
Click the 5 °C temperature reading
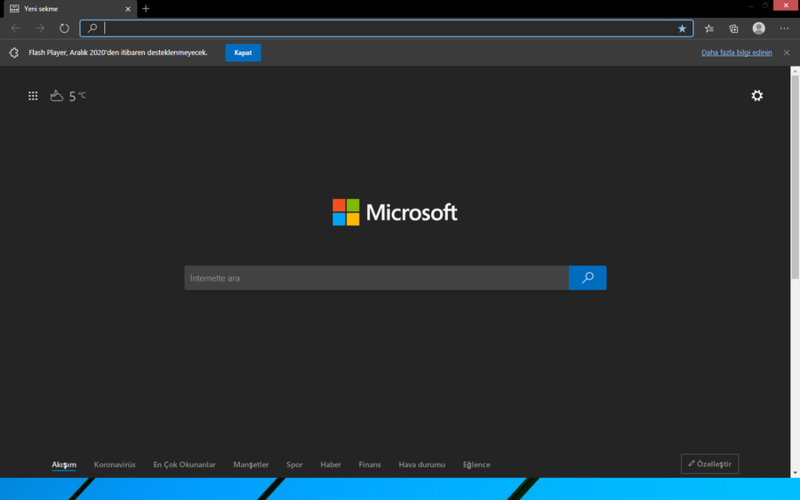(77, 96)
